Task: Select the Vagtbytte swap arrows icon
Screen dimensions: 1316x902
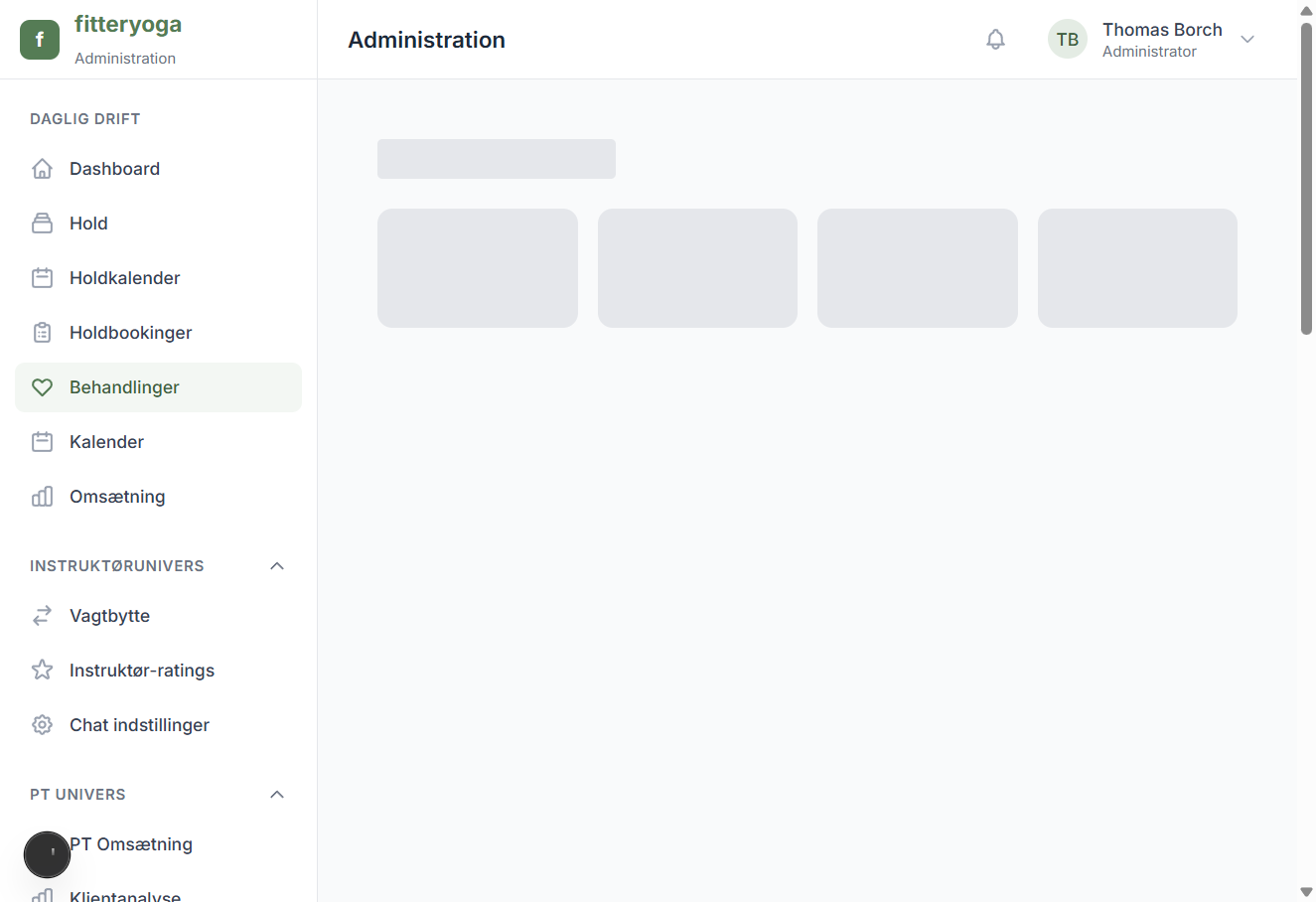Action: click(42, 615)
